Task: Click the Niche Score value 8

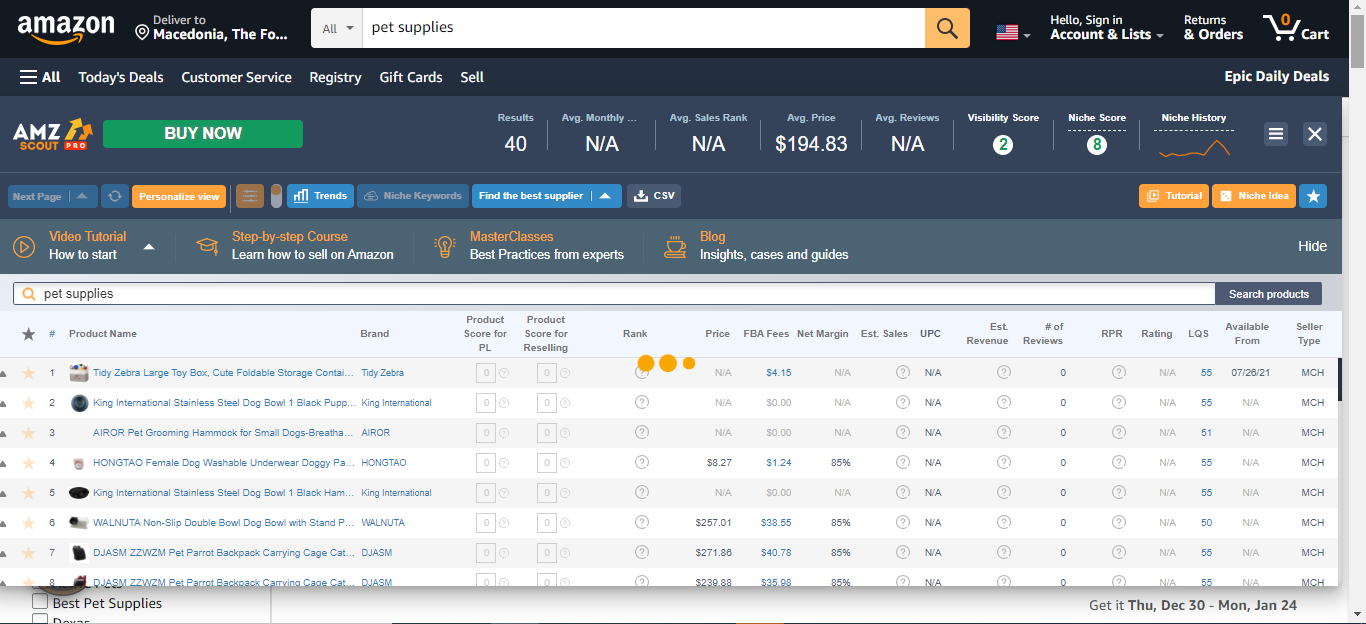Action: [x=1097, y=145]
